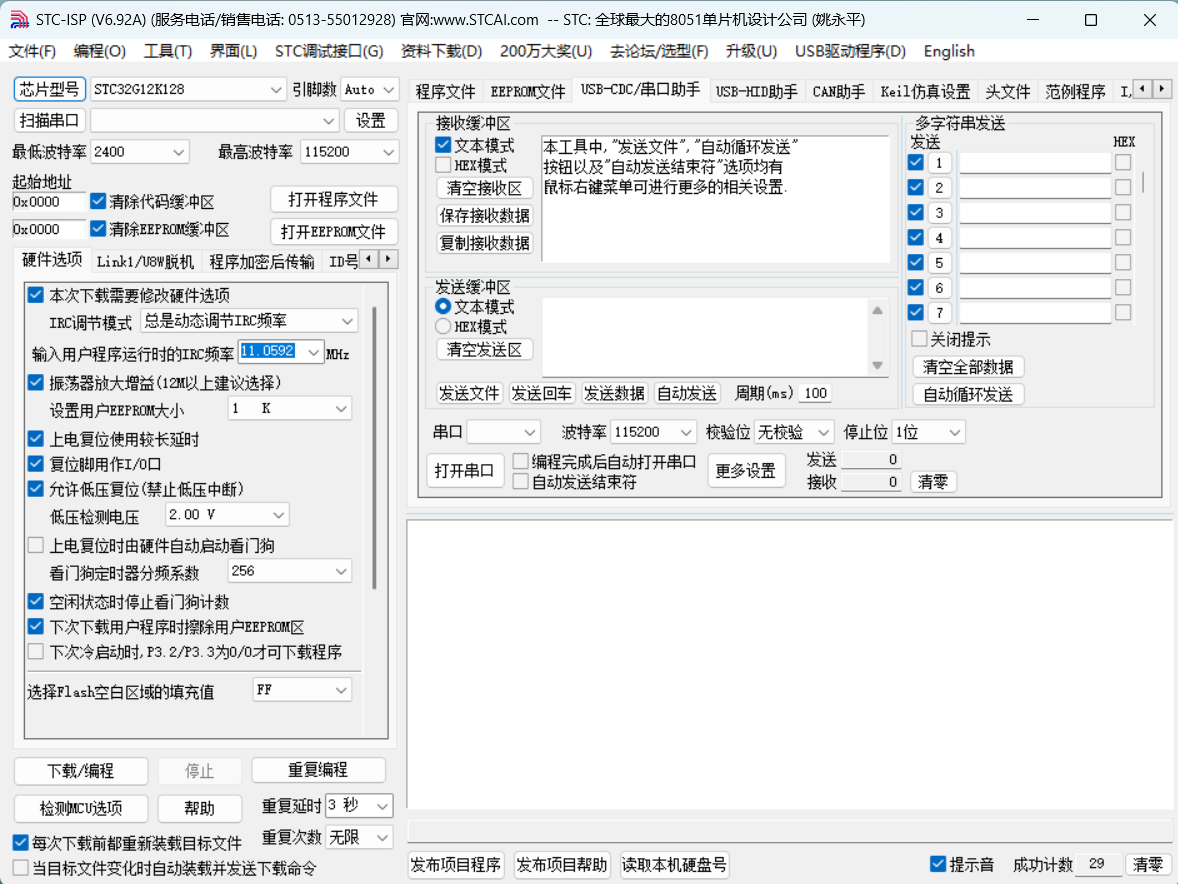Open 文件(F) menu
This screenshot has height=884, width=1178.
[32, 51]
